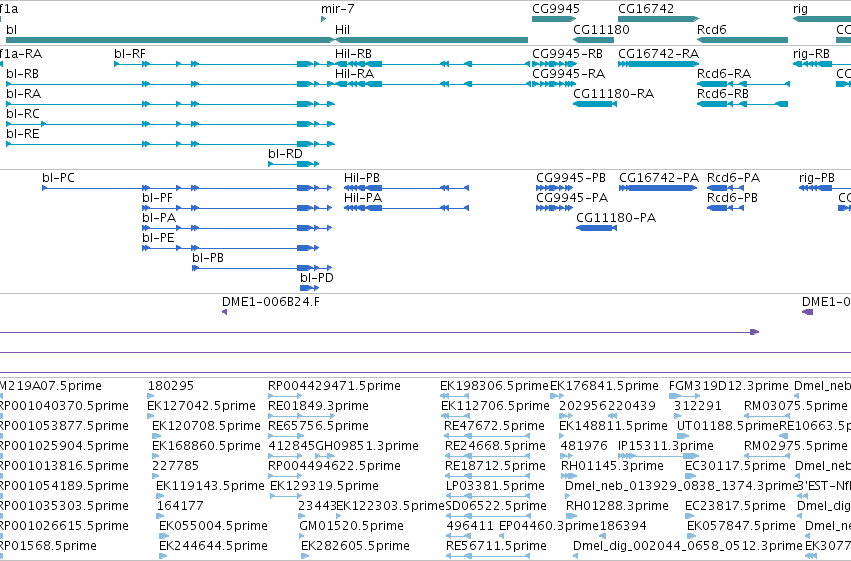Image resolution: width=851 pixels, height=561 pixels.
Task: Click the Hil-PB protein feature
Action: (407, 188)
